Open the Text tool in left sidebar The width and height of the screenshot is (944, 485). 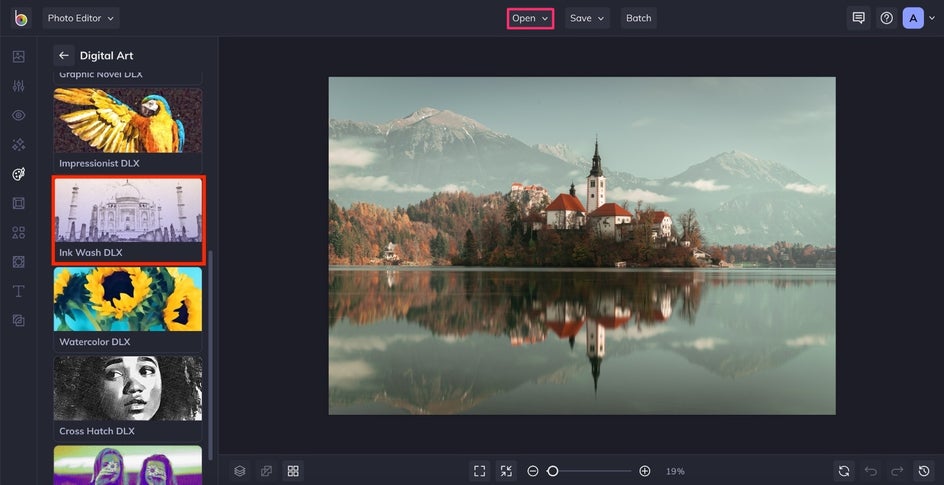[19, 291]
